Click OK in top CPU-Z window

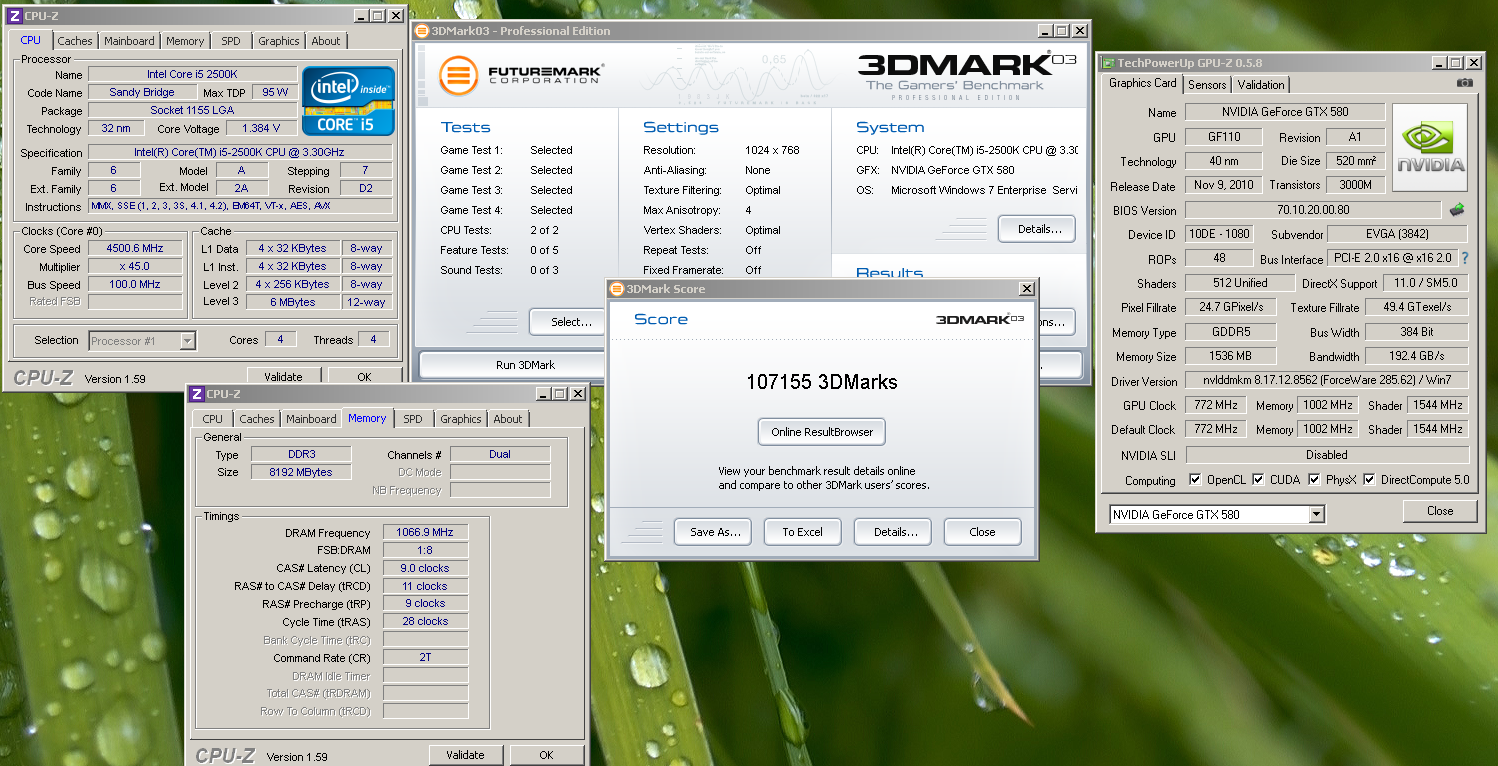point(364,377)
